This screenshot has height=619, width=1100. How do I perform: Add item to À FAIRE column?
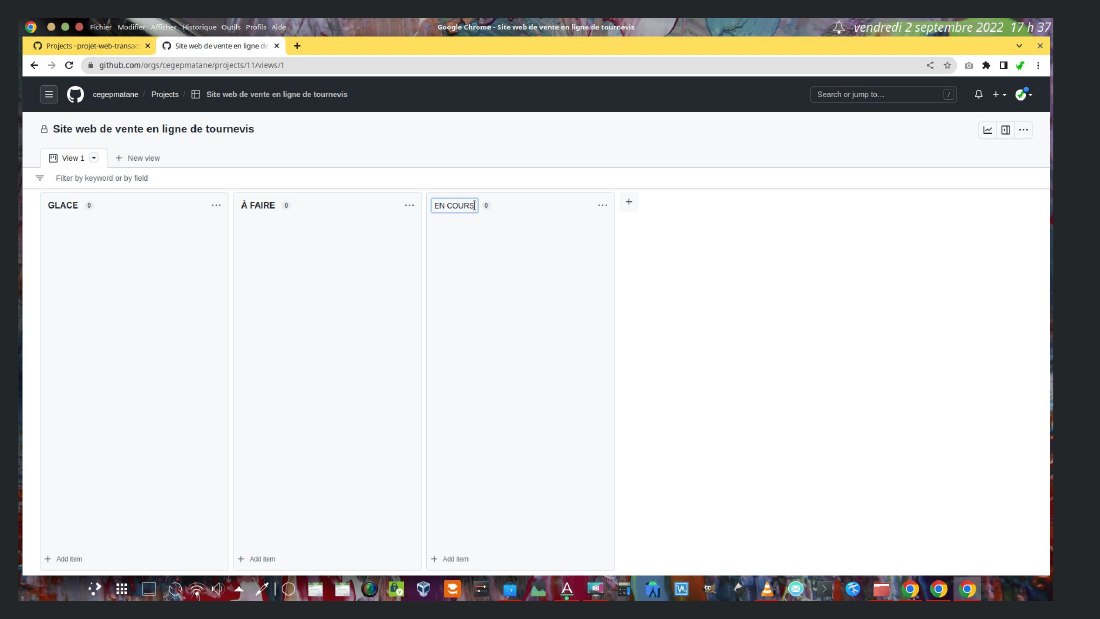256,559
